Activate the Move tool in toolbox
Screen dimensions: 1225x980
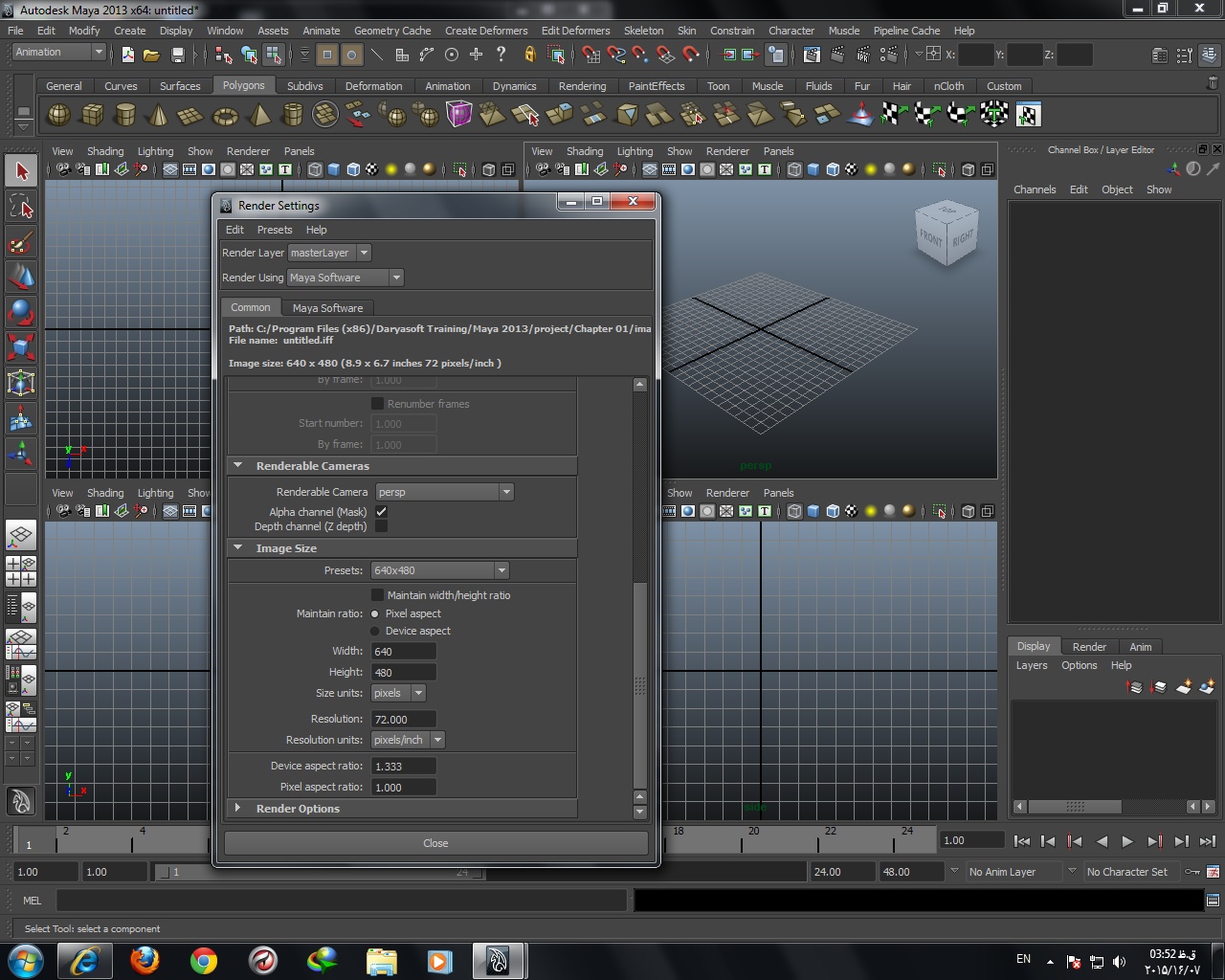pyautogui.click(x=21, y=277)
